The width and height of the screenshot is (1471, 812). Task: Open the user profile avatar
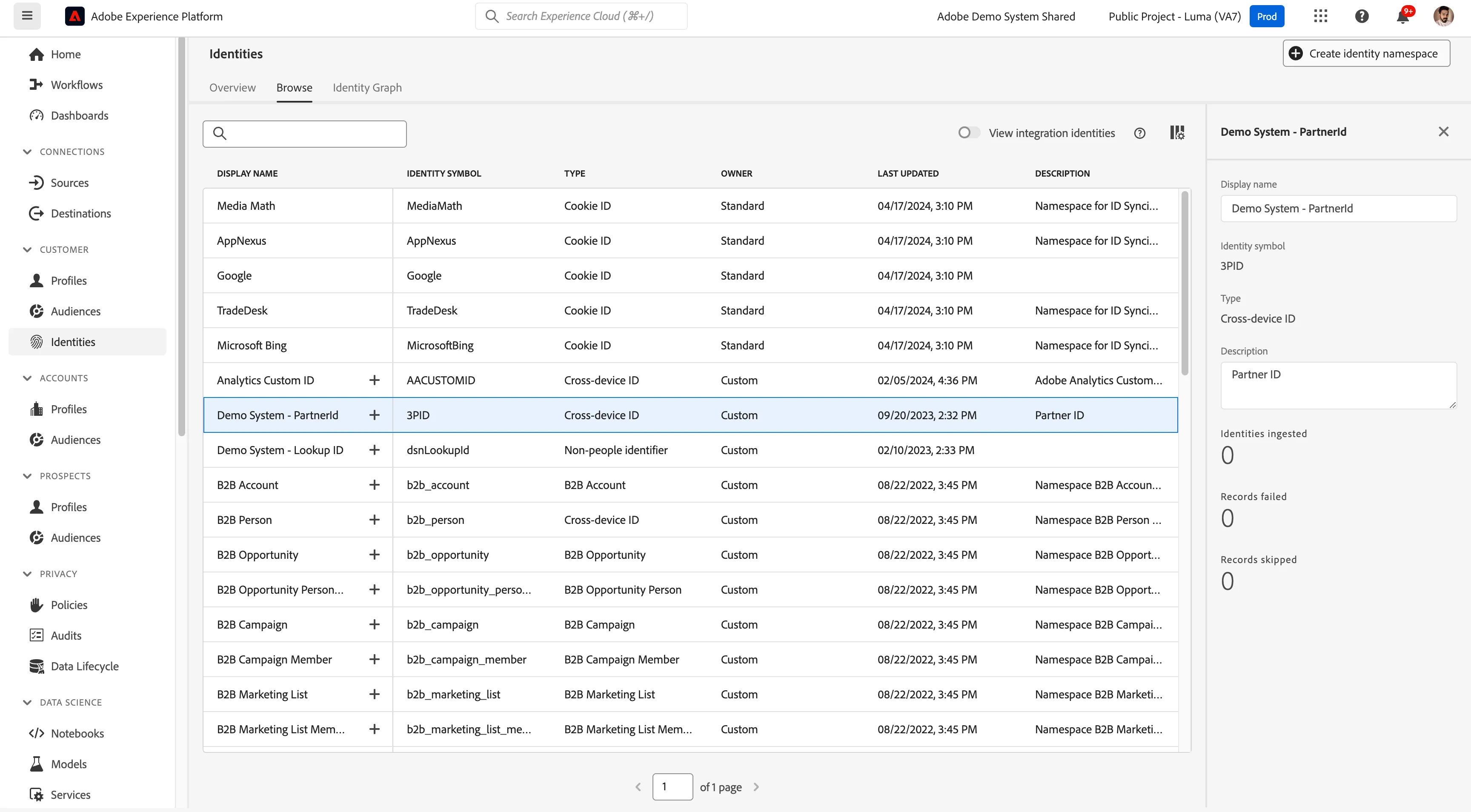(x=1443, y=16)
